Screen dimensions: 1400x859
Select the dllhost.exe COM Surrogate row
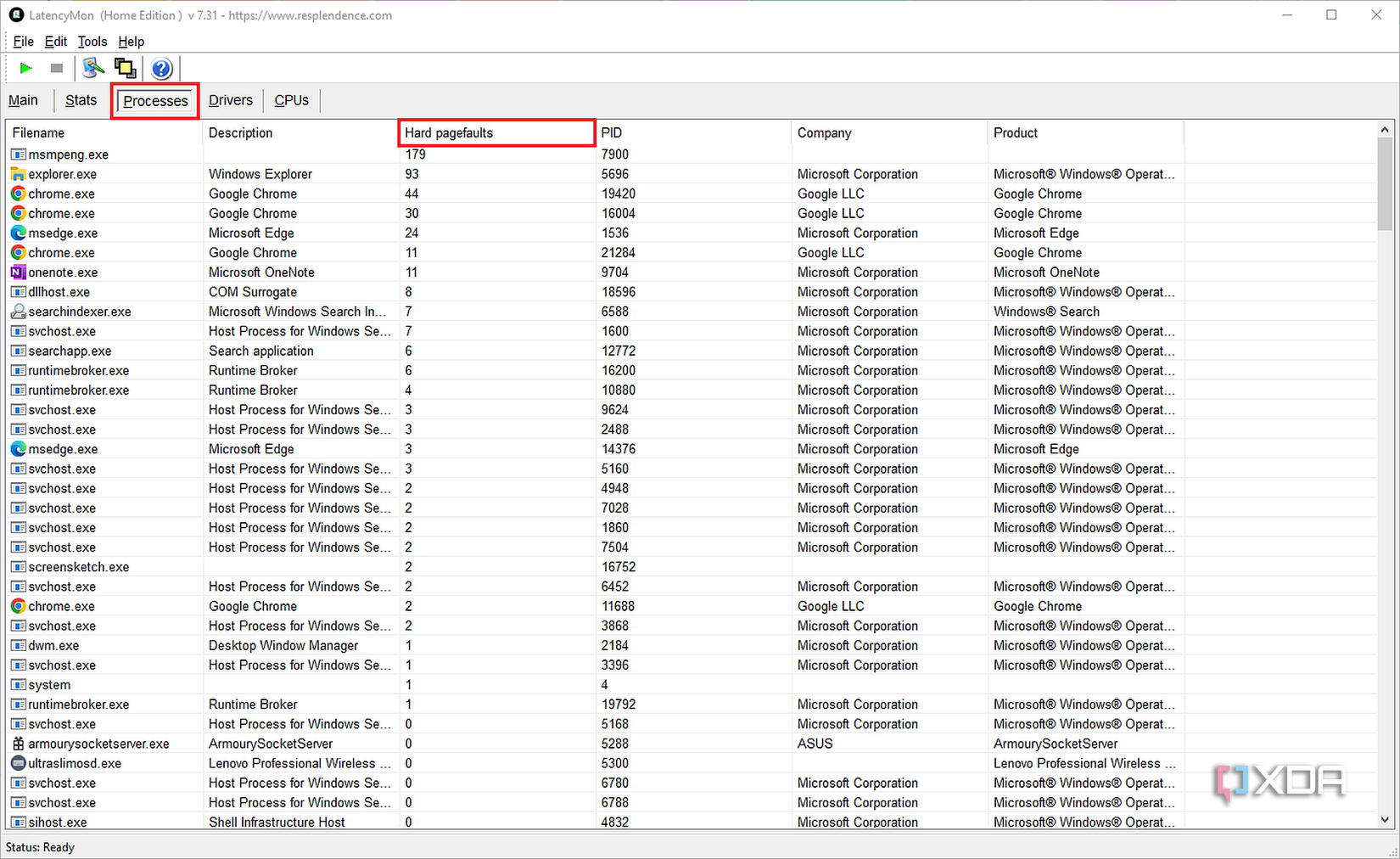[x=692, y=292]
